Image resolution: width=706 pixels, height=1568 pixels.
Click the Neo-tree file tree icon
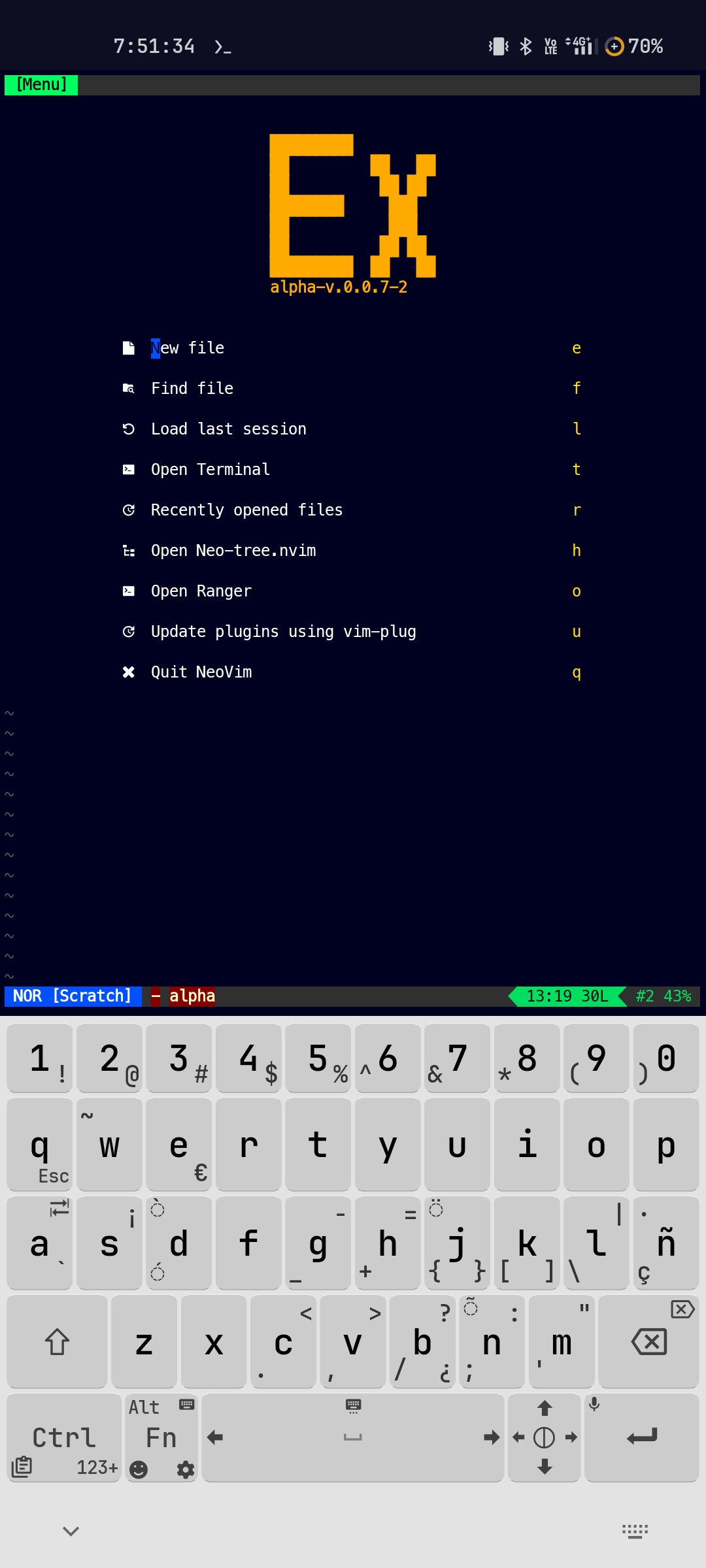(129, 551)
